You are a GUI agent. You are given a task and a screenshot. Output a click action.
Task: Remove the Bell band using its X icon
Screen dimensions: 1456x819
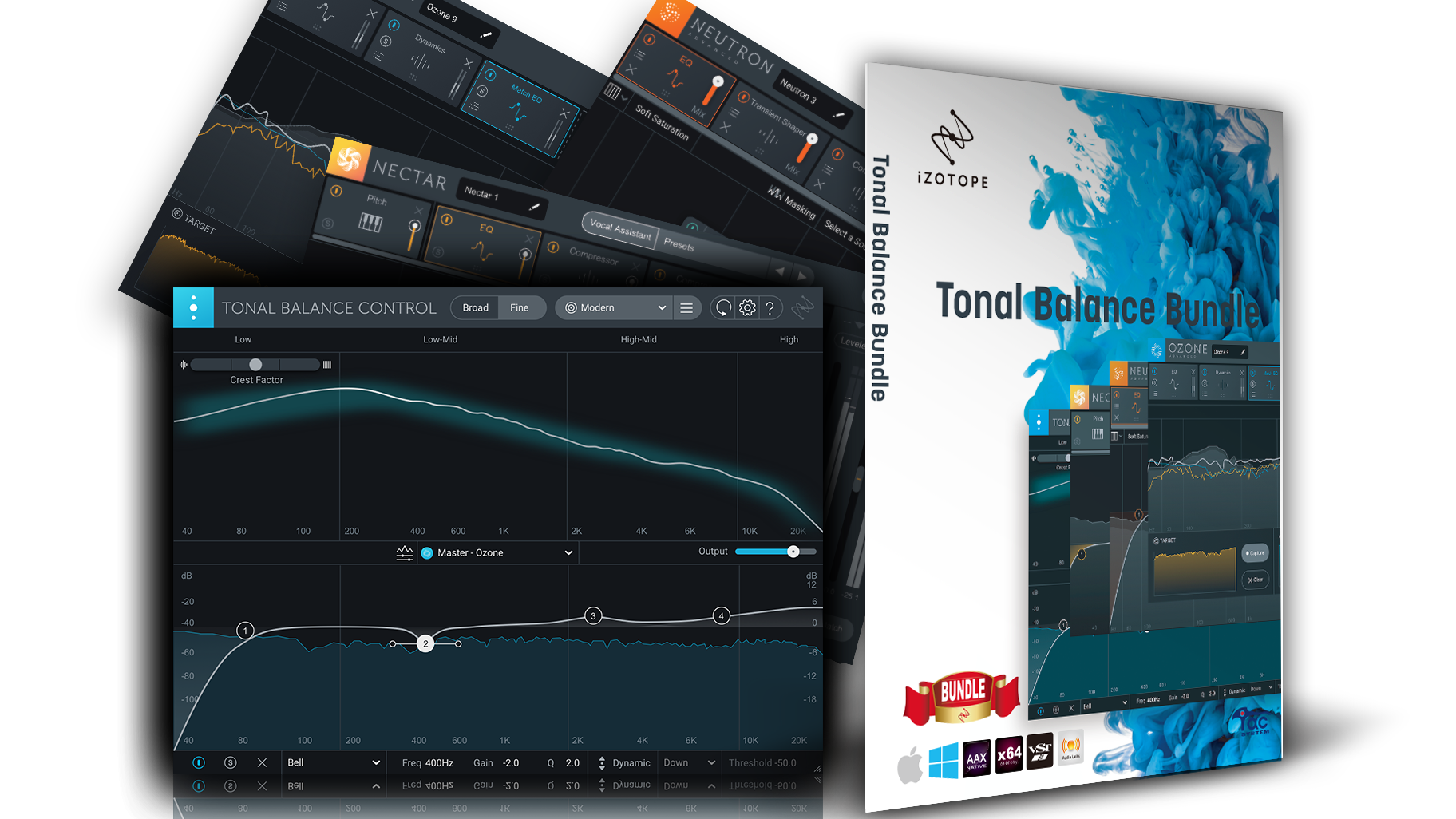pos(262,763)
